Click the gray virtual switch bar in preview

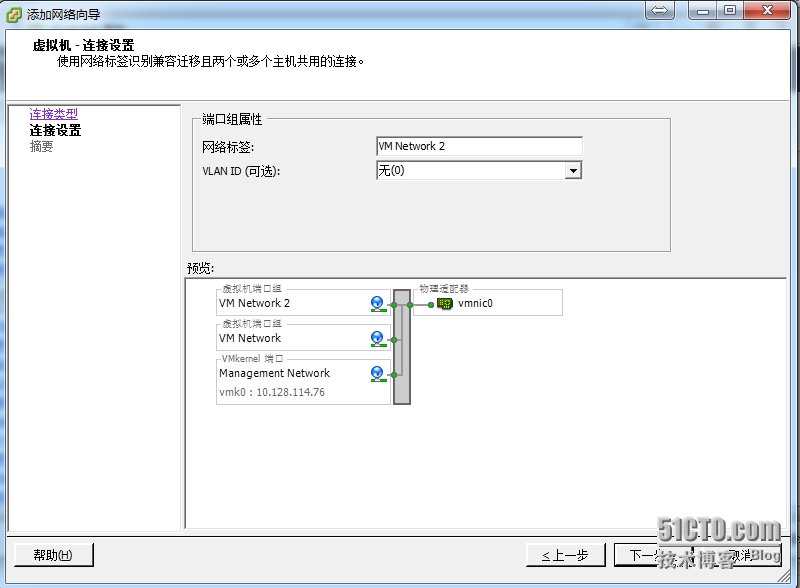click(x=402, y=347)
